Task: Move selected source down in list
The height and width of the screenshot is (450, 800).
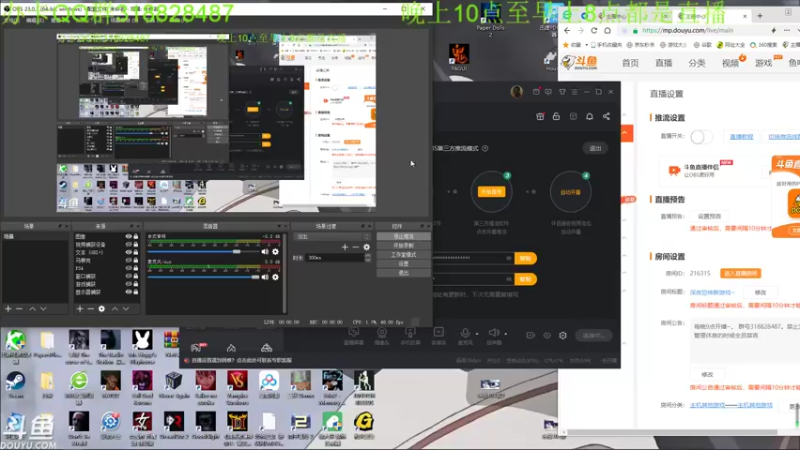Action: point(126,309)
